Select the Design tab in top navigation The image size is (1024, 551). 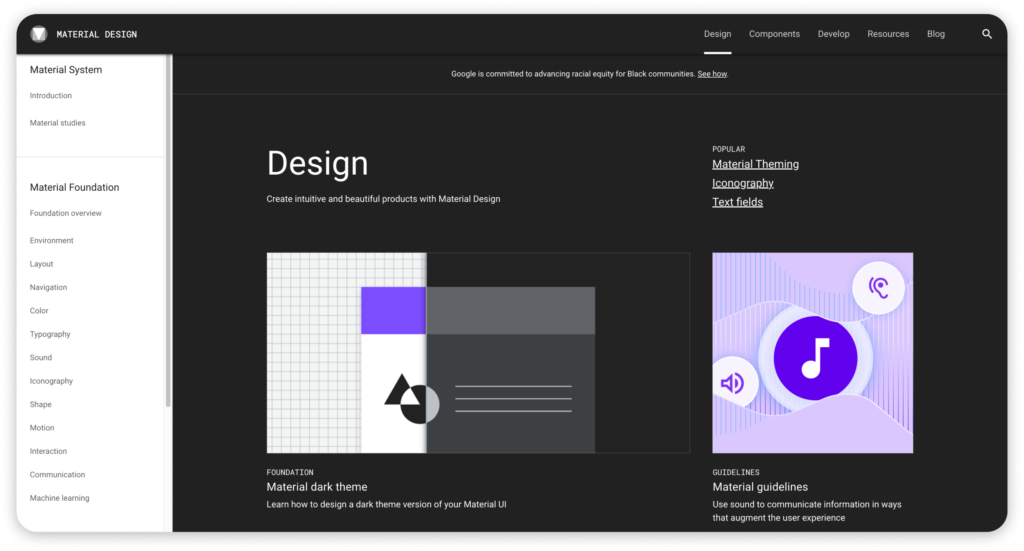pos(717,34)
